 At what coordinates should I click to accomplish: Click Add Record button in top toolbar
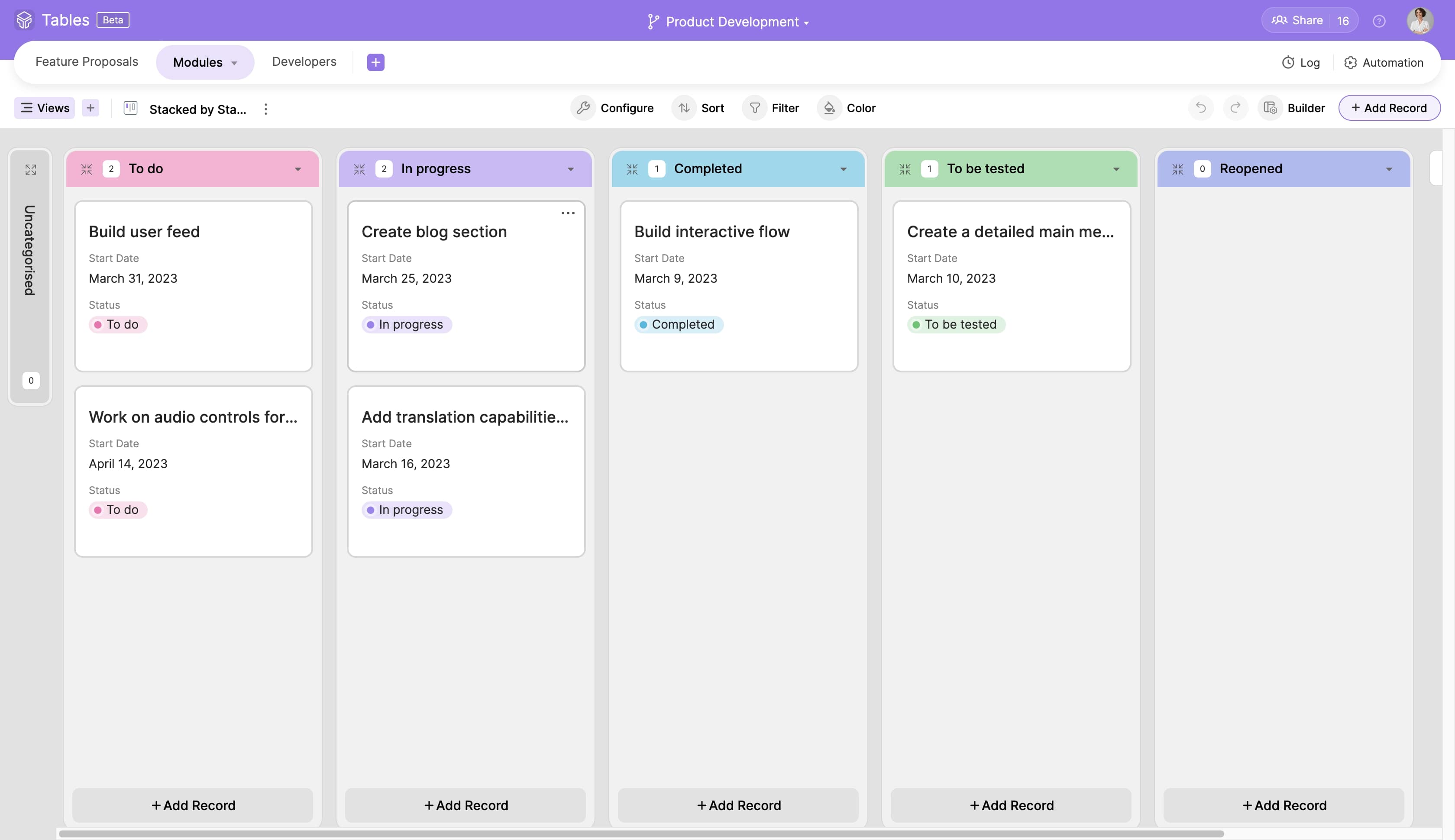click(x=1389, y=108)
